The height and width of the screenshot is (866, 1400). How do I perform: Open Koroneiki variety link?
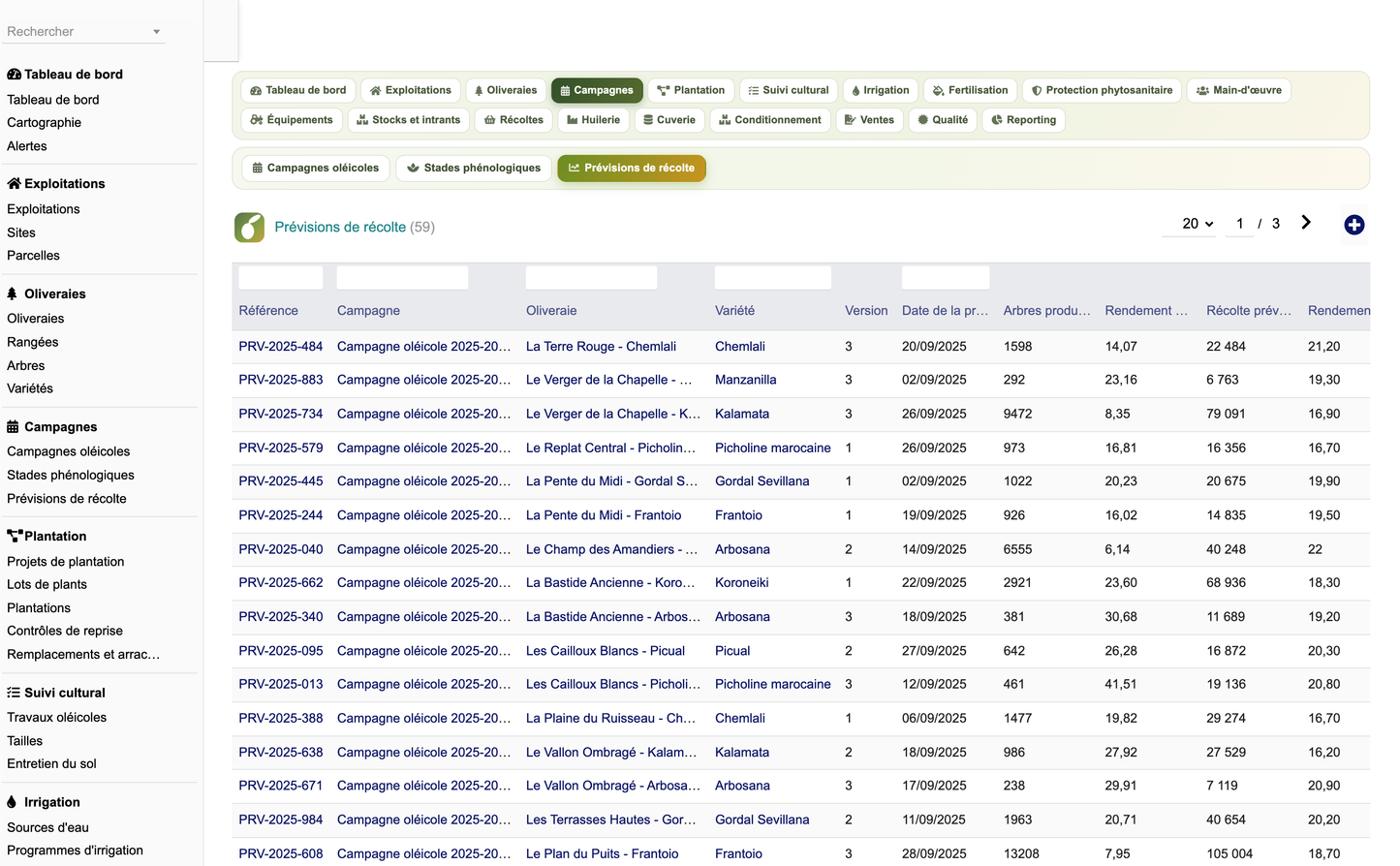pyautogui.click(x=742, y=583)
